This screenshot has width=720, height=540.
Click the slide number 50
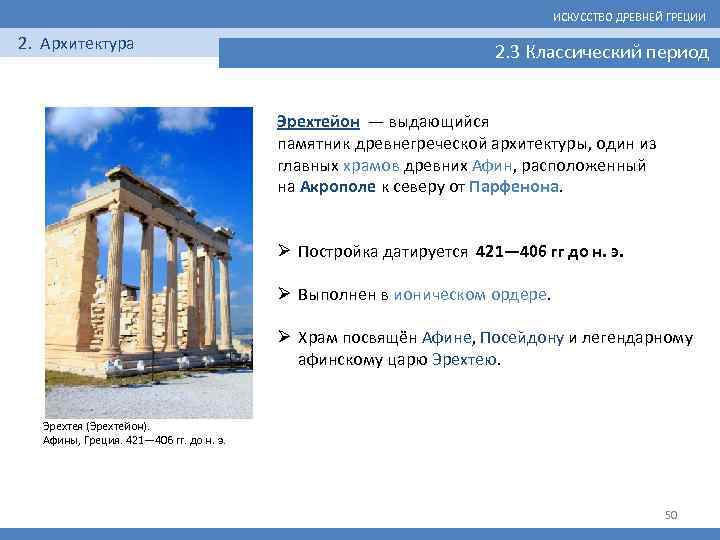pyautogui.click(x=671, y=515)
